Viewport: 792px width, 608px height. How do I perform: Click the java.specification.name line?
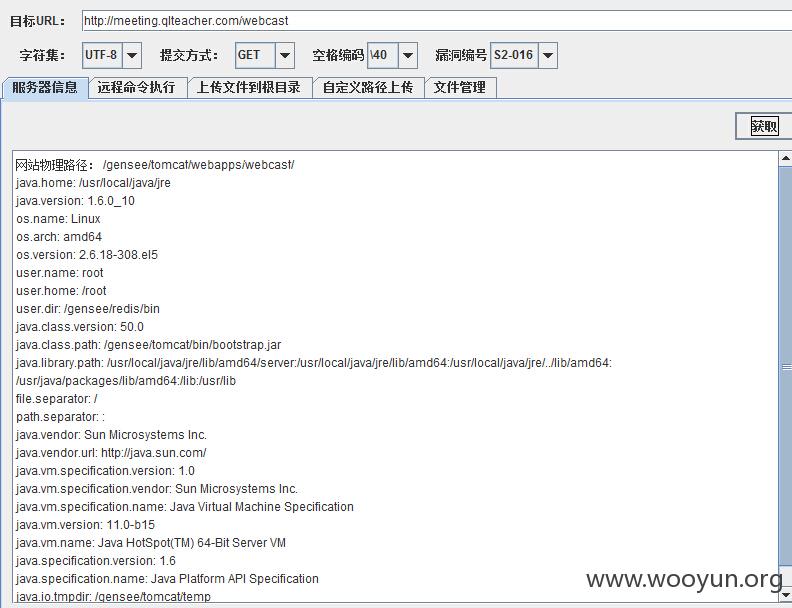pos(167,579)
